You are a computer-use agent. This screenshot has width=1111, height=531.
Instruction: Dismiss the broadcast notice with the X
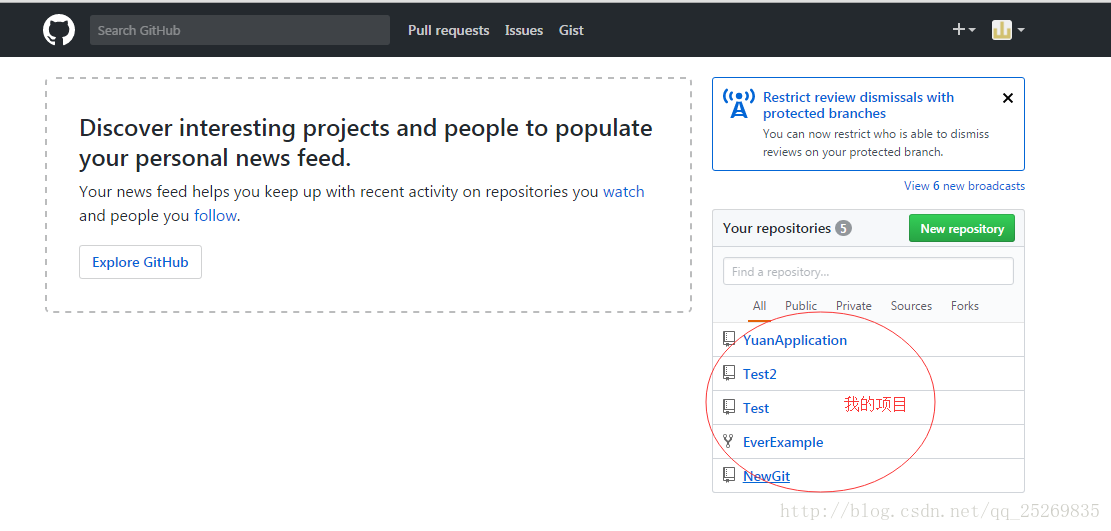(1008, 99)
